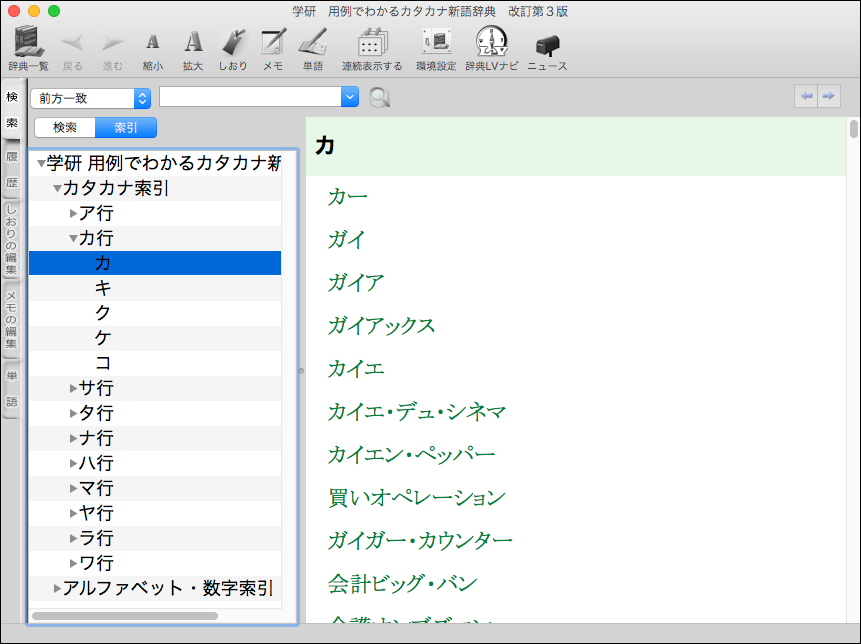
Task: Open the カイエ・デュ・シネマ entry link
Action: point(417,412)
